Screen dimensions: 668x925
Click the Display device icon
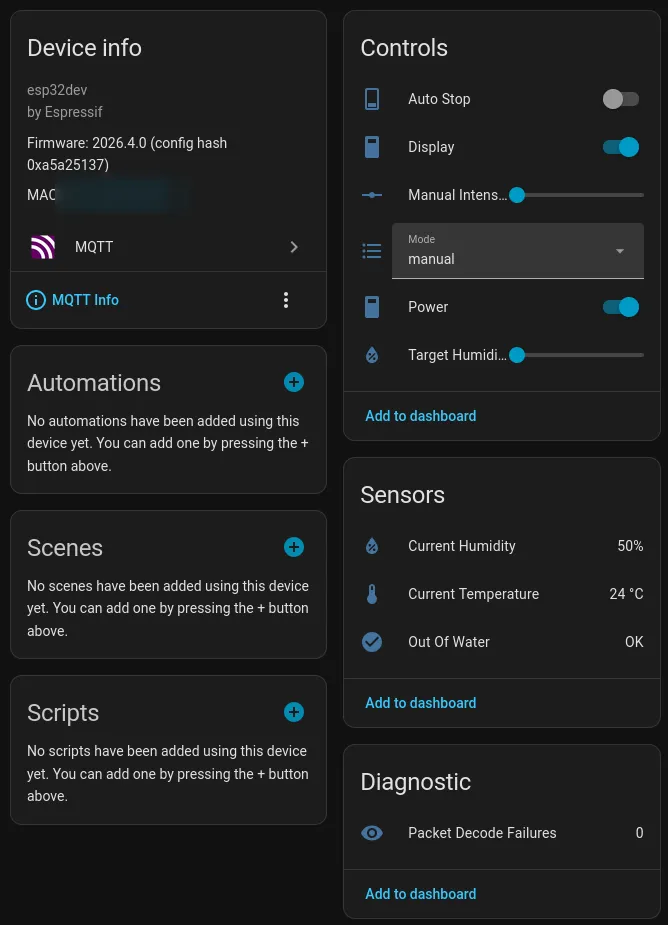pos(372,147)
